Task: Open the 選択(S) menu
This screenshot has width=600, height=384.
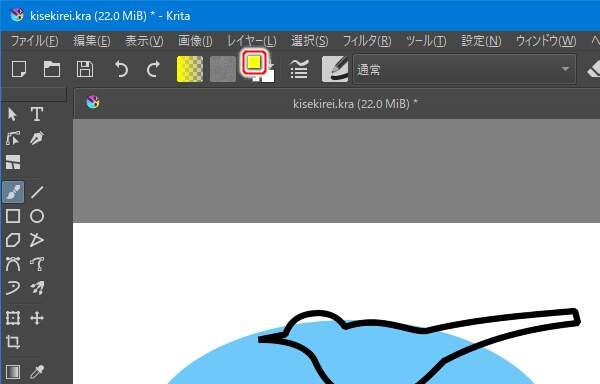Action: point(310,41)
